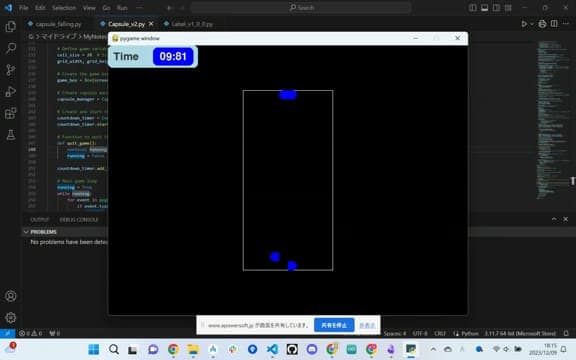
Task: Split the editor to the right
Action: point(554,24)
